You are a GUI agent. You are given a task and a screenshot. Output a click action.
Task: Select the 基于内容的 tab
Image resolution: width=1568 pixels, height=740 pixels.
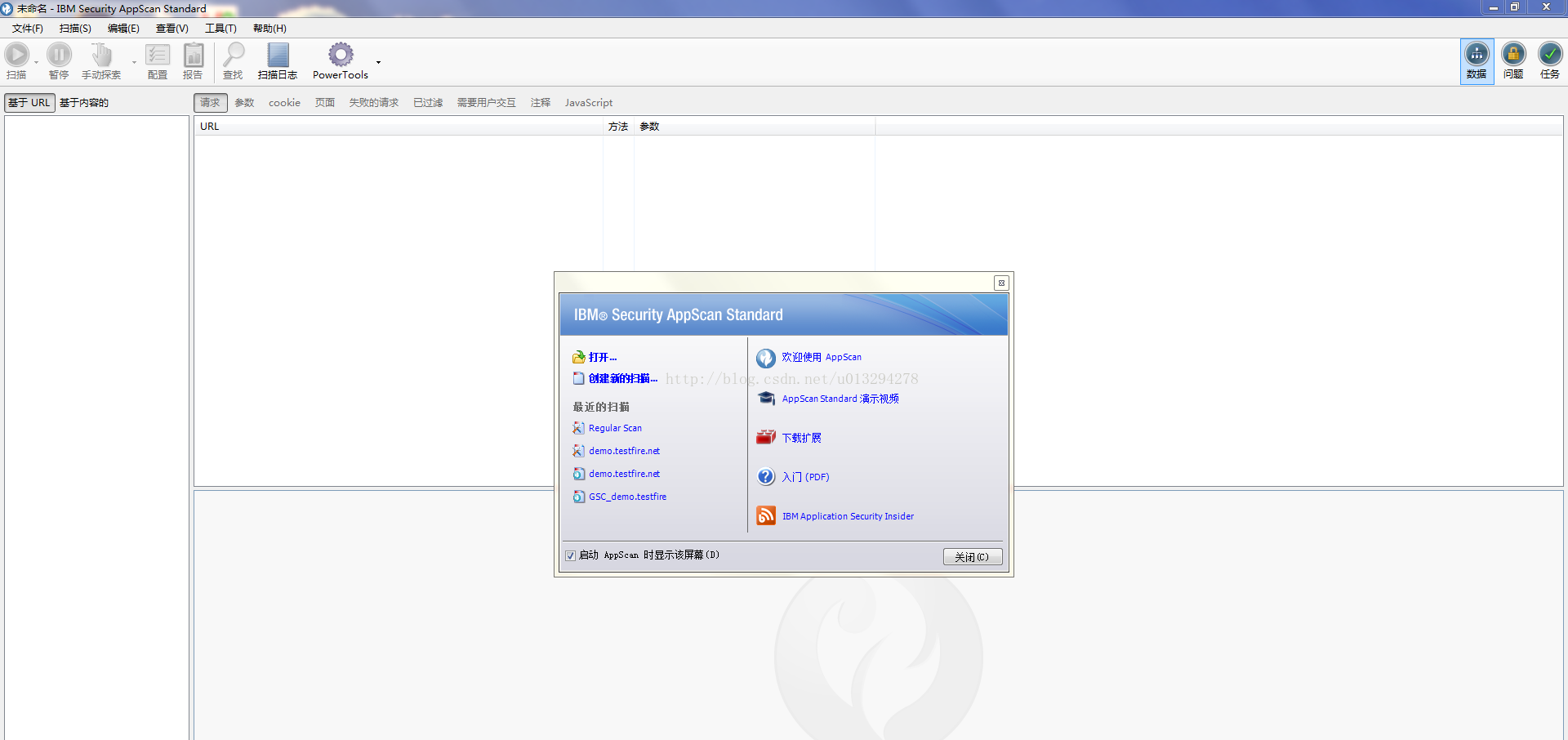point(83,103)
